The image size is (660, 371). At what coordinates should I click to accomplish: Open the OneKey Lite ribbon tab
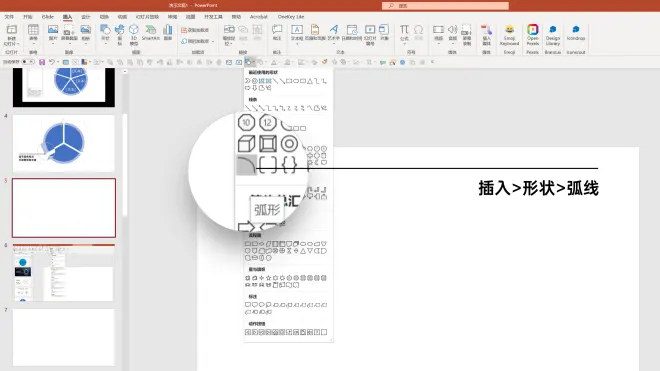290,17
